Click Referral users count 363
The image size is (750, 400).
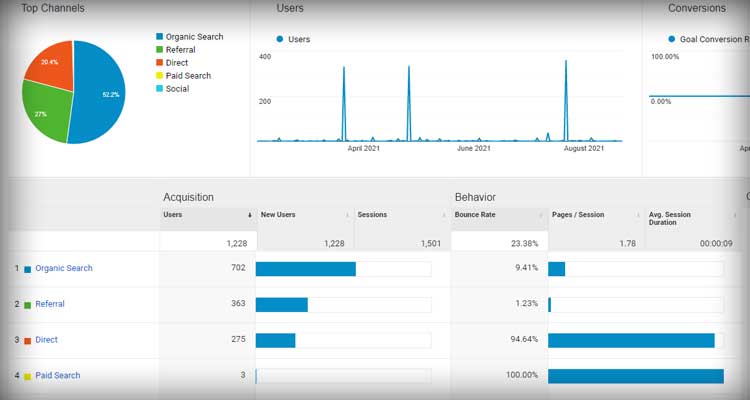click(x=238, y=303)
